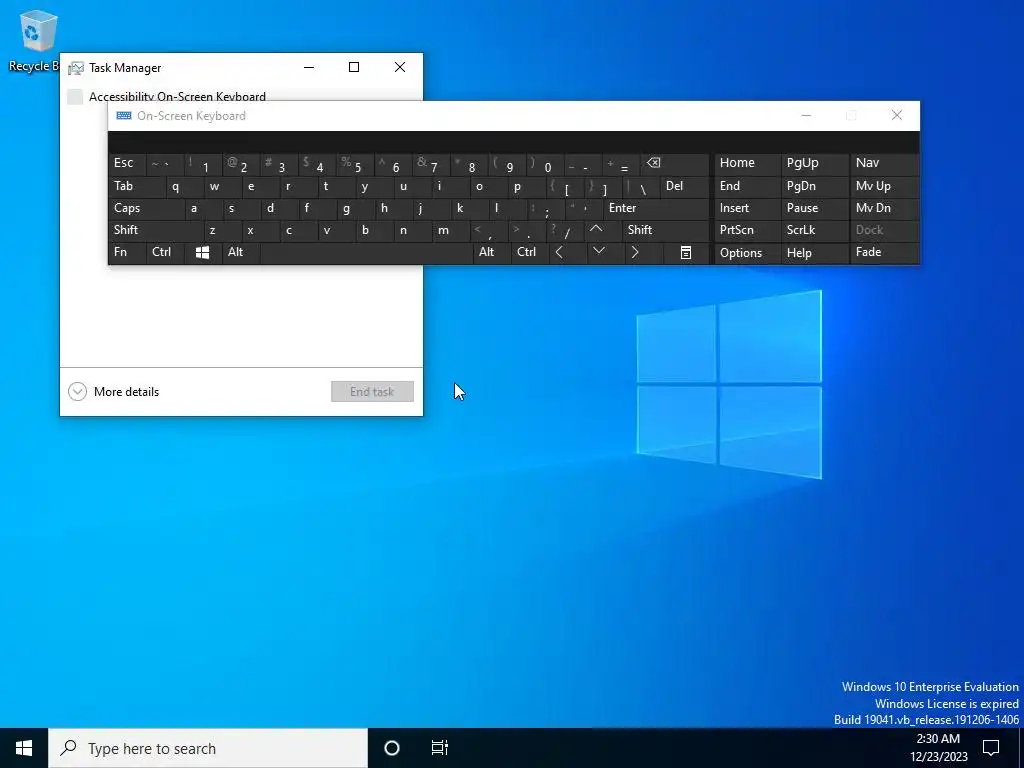Tap the tilde backtick key

(x=165, y=163)
